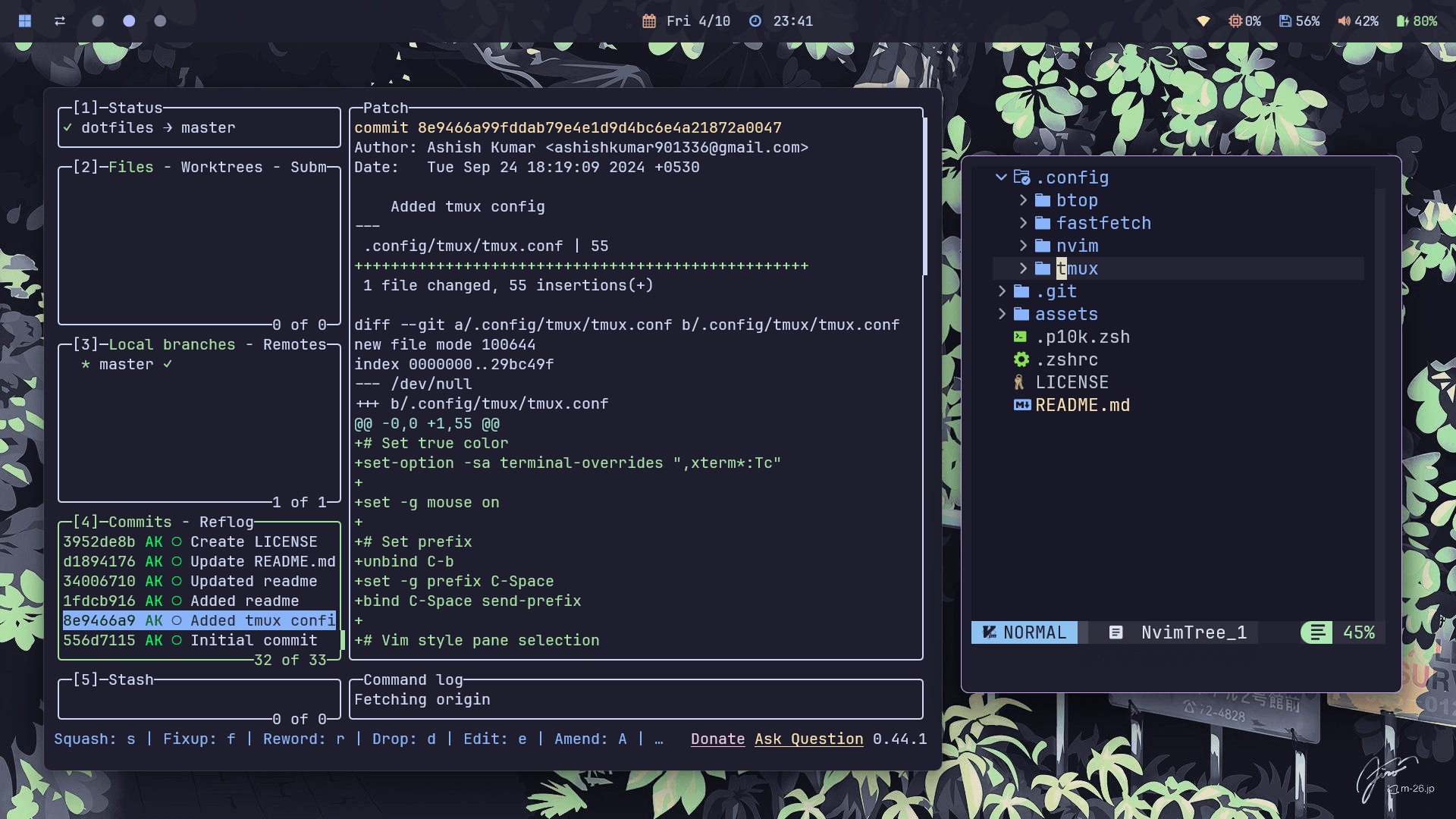Click the terminal icon beside .p10k.zsh
Viewport: 1456px width, 819px height.
coord(1021,337)
